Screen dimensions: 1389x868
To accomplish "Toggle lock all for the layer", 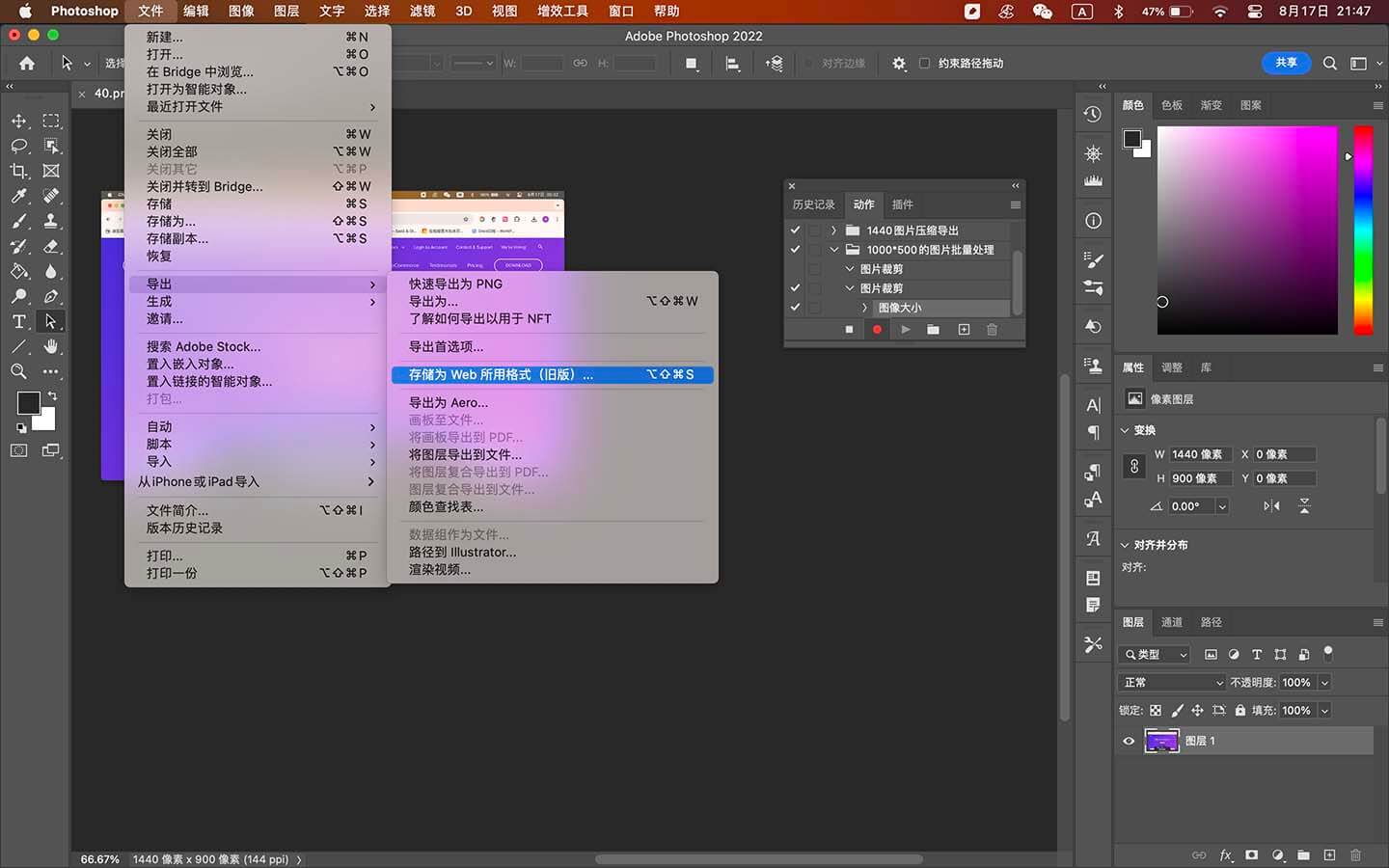I will pos(1240,711).
